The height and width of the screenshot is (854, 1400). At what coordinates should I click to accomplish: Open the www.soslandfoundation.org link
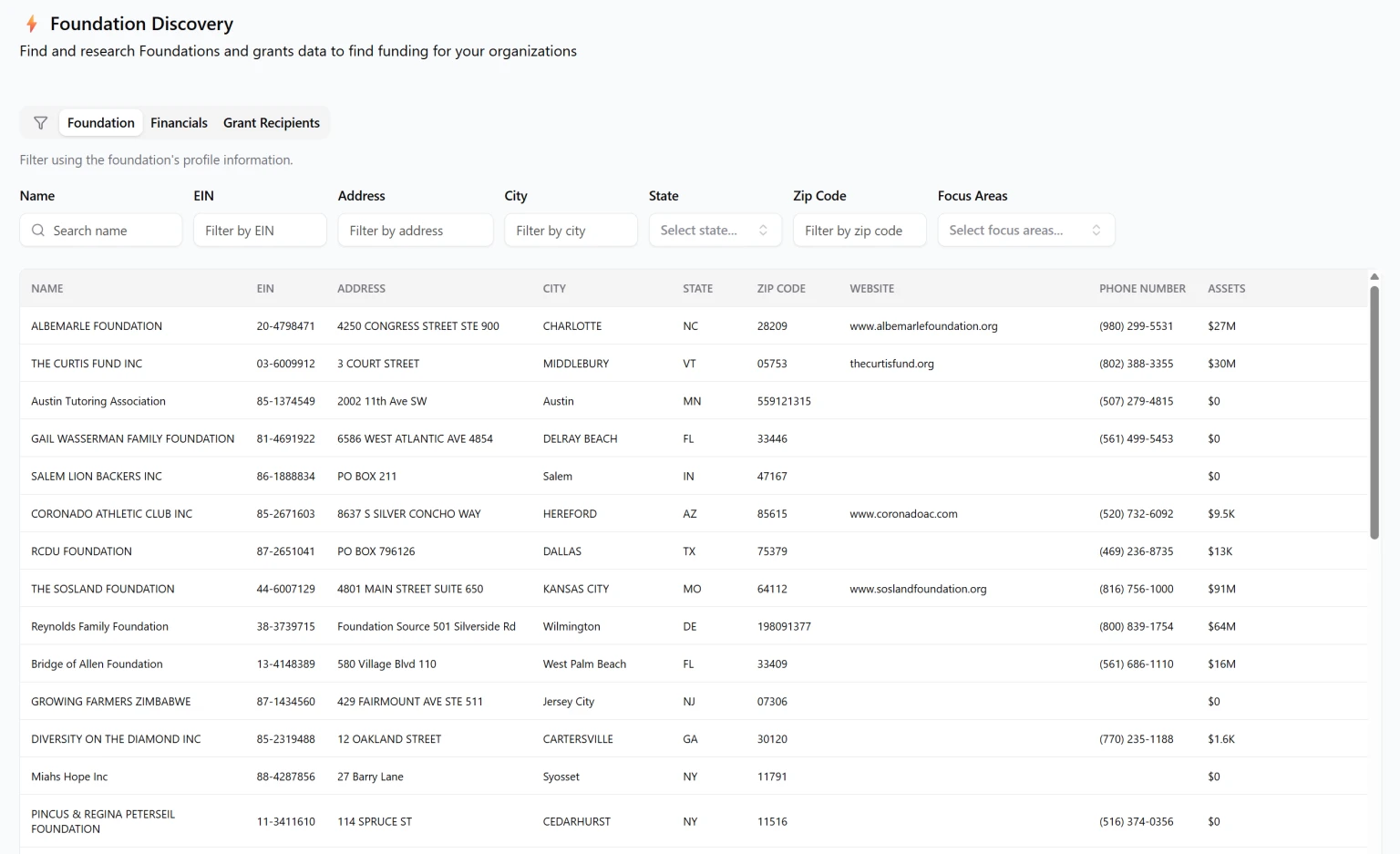(x=918, y=589)
